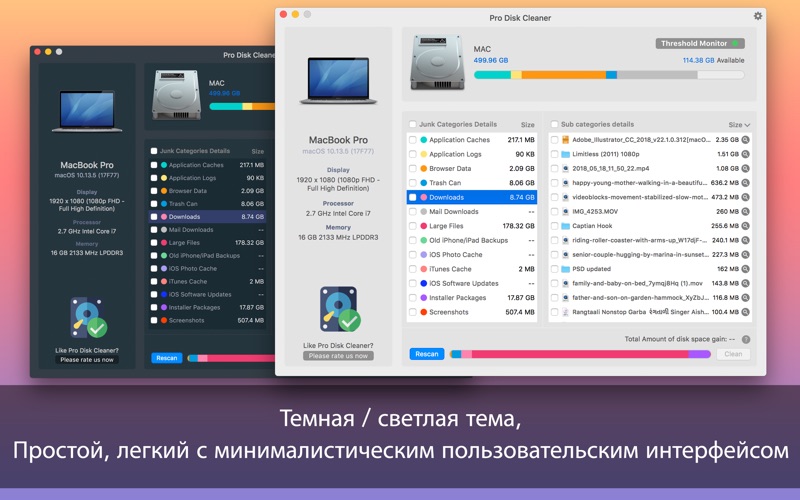Screen dimensions: 800x500
Task: Select Mail Downloads row in light window
Action: tap(472, 211)
